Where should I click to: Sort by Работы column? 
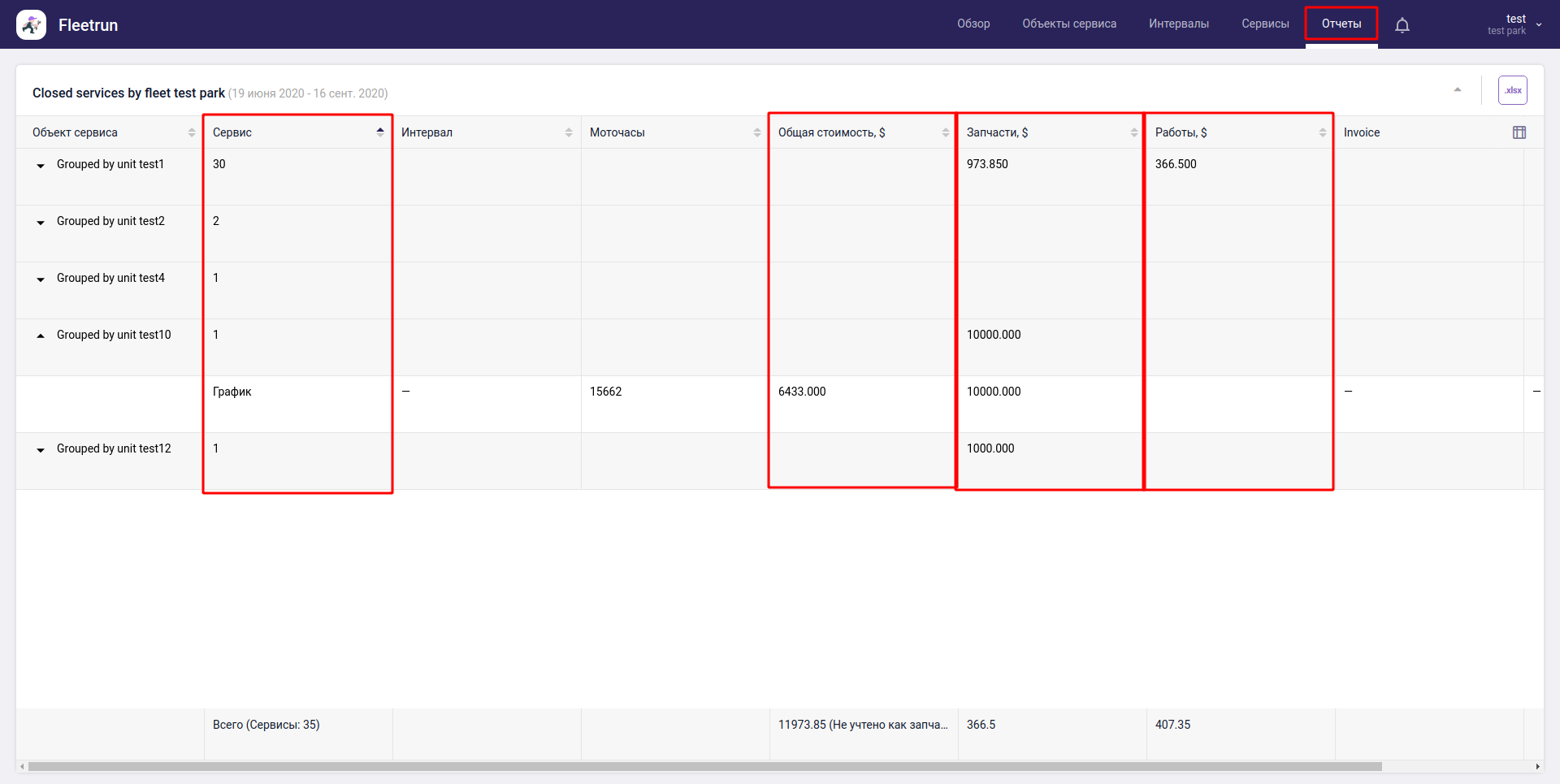pyautogui.click(x=1322, y=132)
